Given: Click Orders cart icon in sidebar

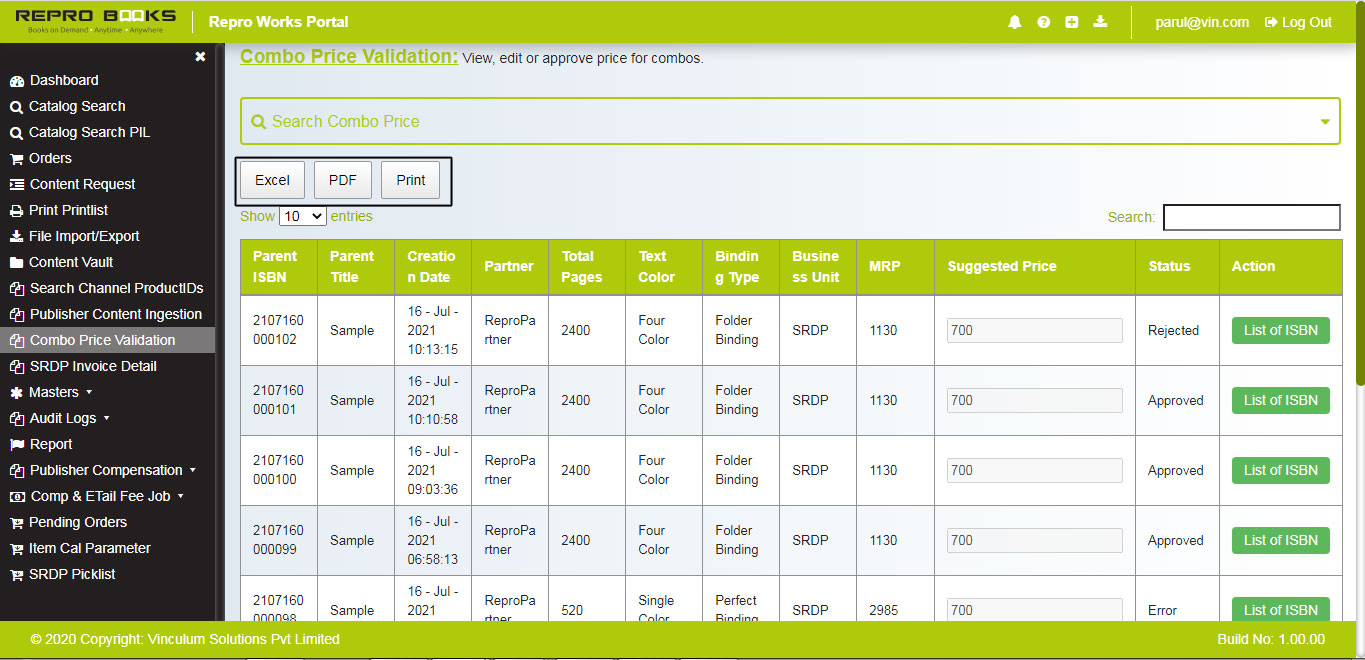Looking at the screenshot, I should [18, 158].
